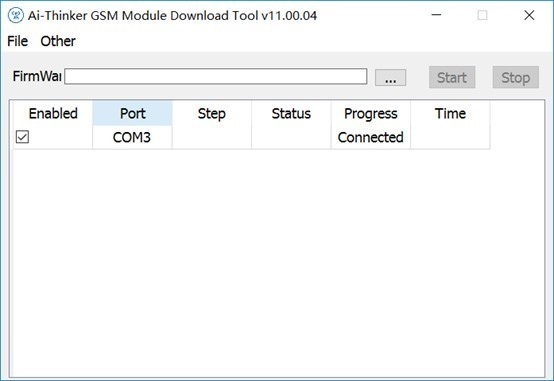This screenshot has width=554, height=381.
Task: Close the Download Tool window
Action: tap(529, 15)
